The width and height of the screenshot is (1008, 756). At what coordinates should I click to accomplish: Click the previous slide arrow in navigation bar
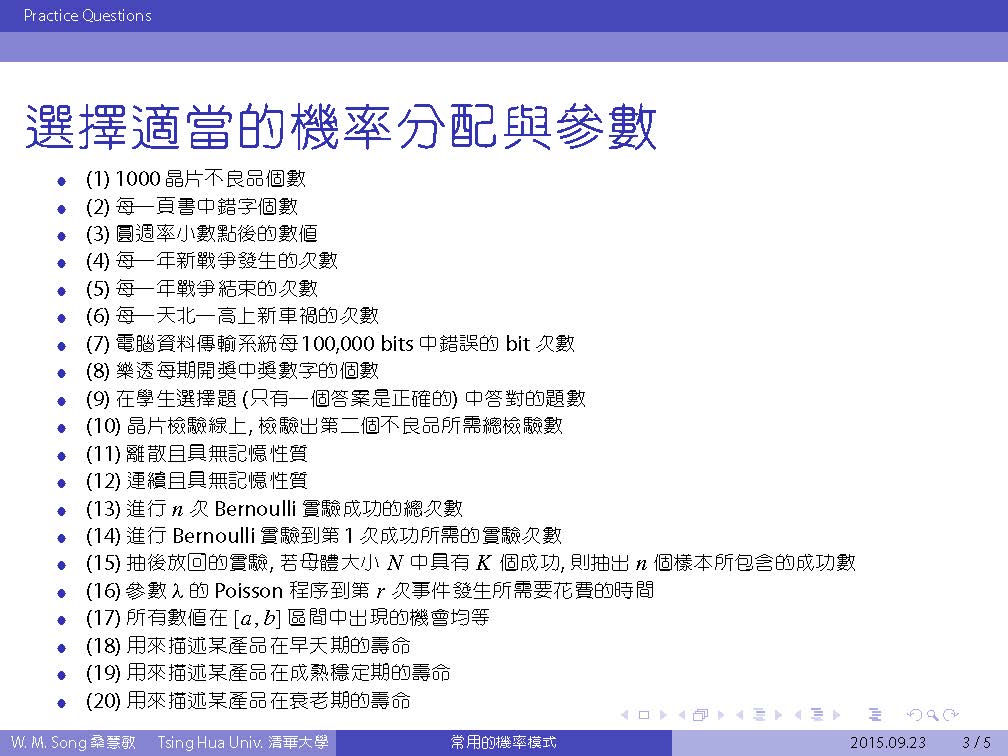click(x=626, y=715)
